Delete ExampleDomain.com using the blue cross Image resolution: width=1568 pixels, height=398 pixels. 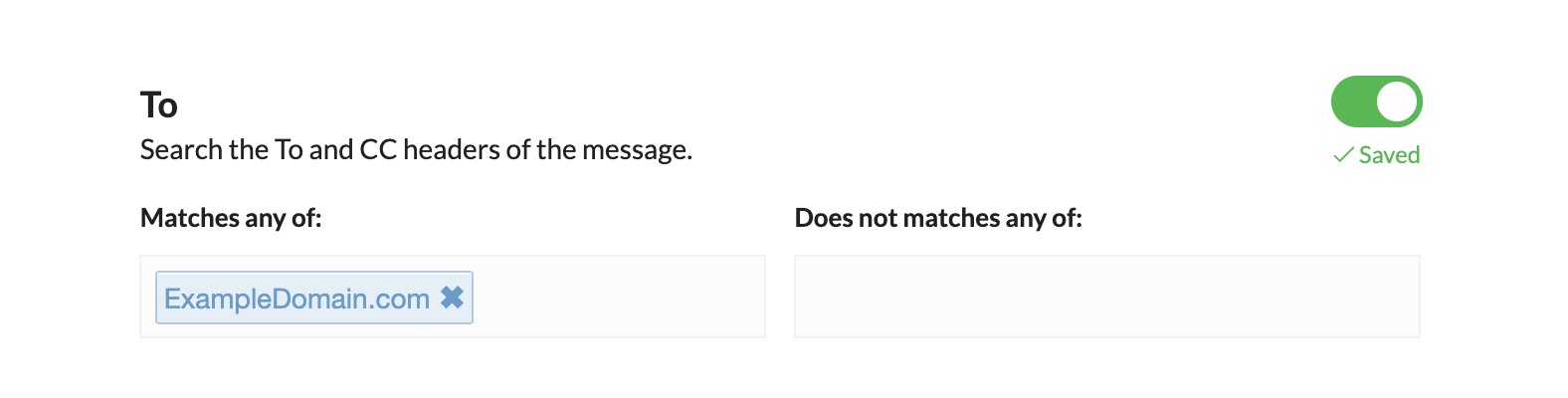pyautogui.click(x=452, y=298)
